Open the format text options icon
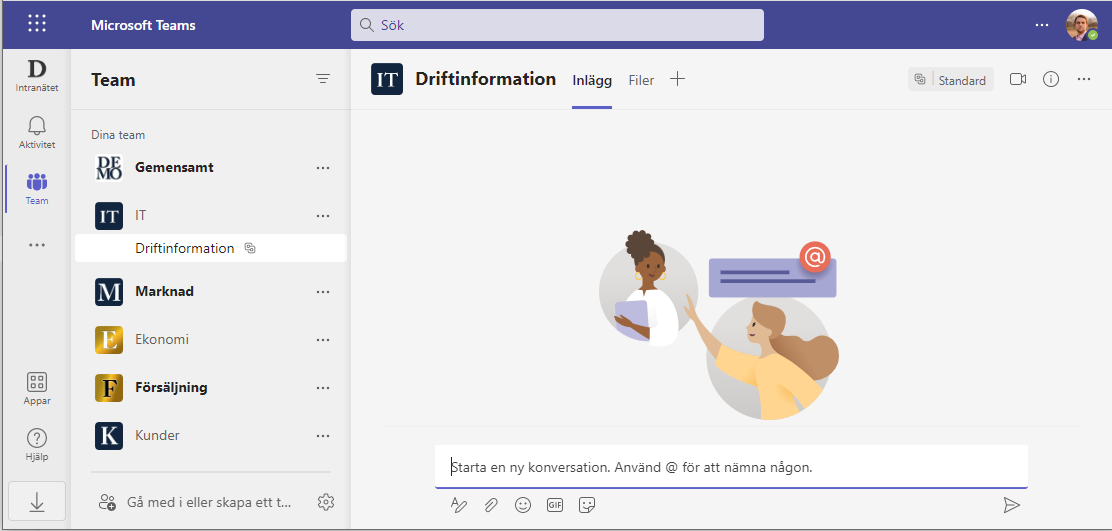 click(459, 505)
